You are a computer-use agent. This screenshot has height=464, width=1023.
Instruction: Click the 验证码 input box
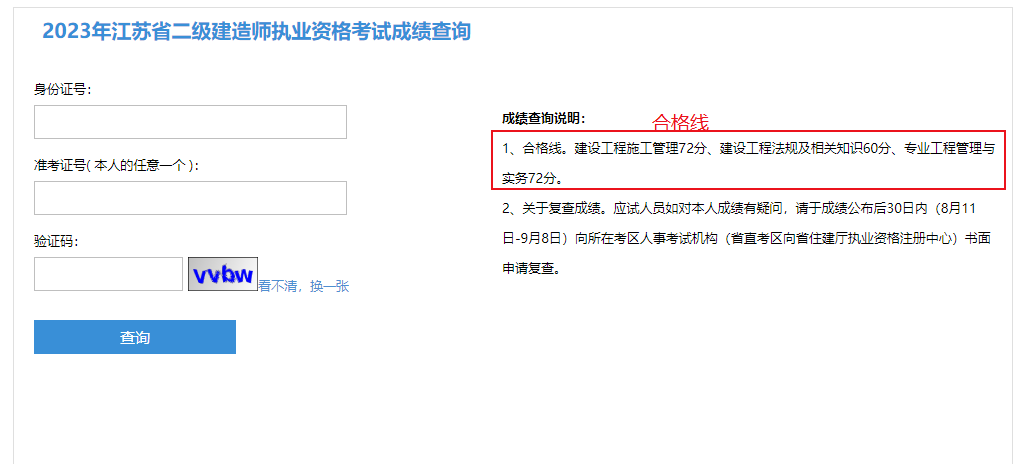(108, 274)
